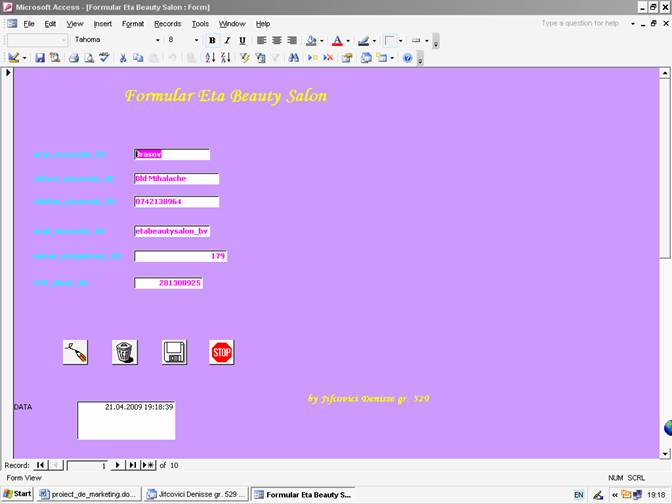Expand the Line/Border Color dropdown arrow
The height and width of the screenshot is (504, 672).
374,40
